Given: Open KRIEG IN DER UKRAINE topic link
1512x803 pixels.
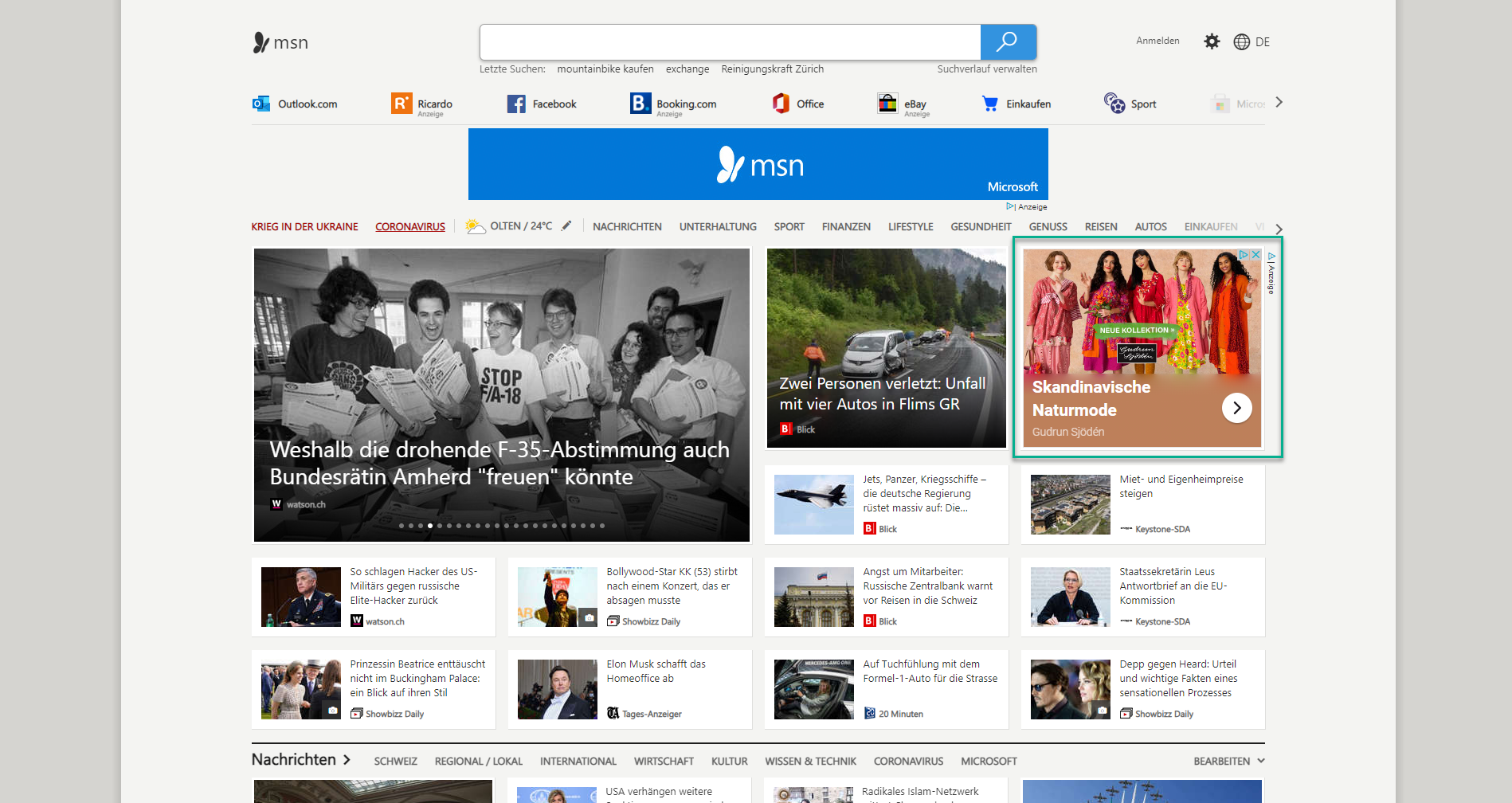Looking at the screenshot, I should pos(304,227).
